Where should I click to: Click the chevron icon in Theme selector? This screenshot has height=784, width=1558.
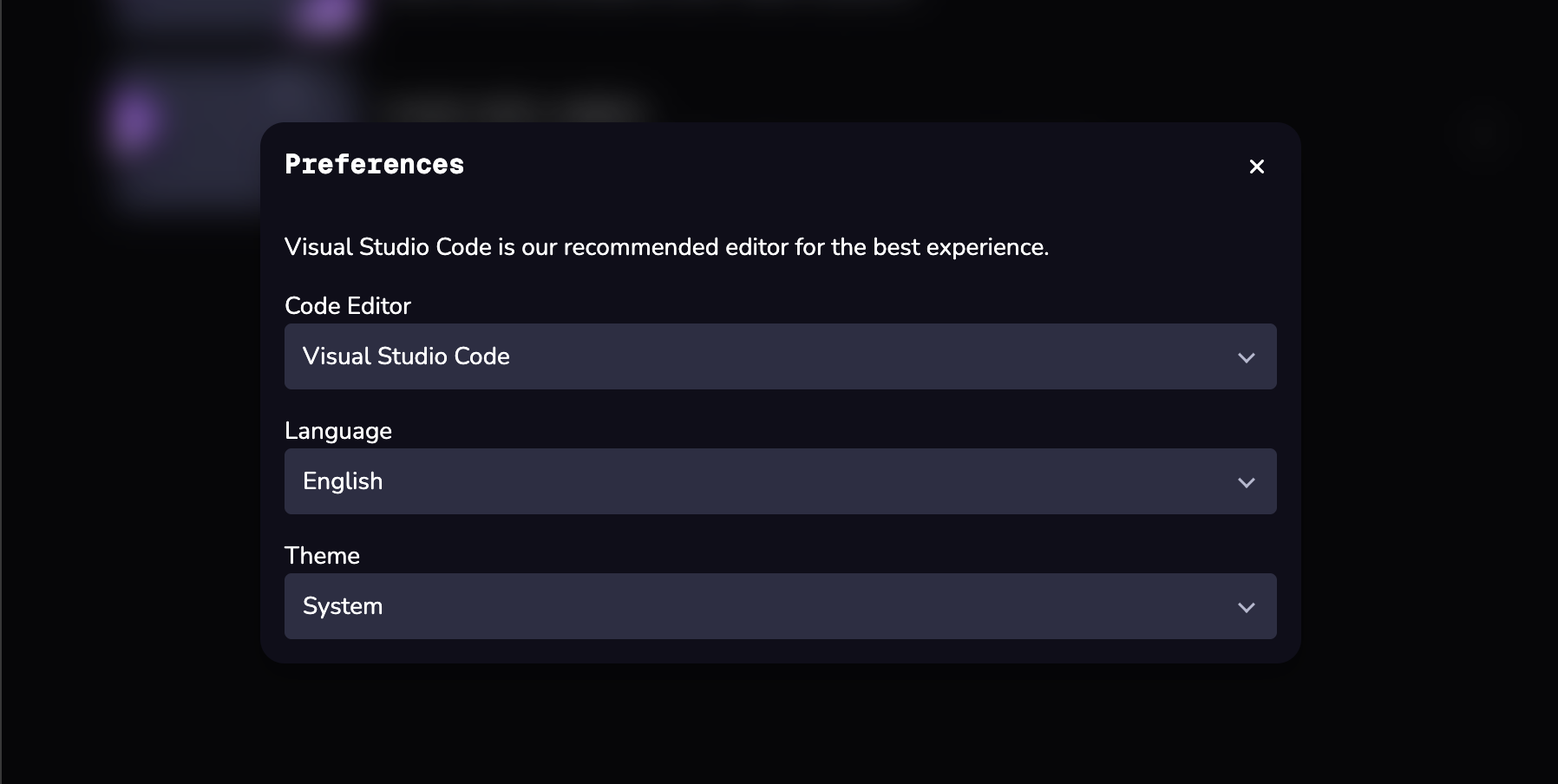(x=1246, y=607)
